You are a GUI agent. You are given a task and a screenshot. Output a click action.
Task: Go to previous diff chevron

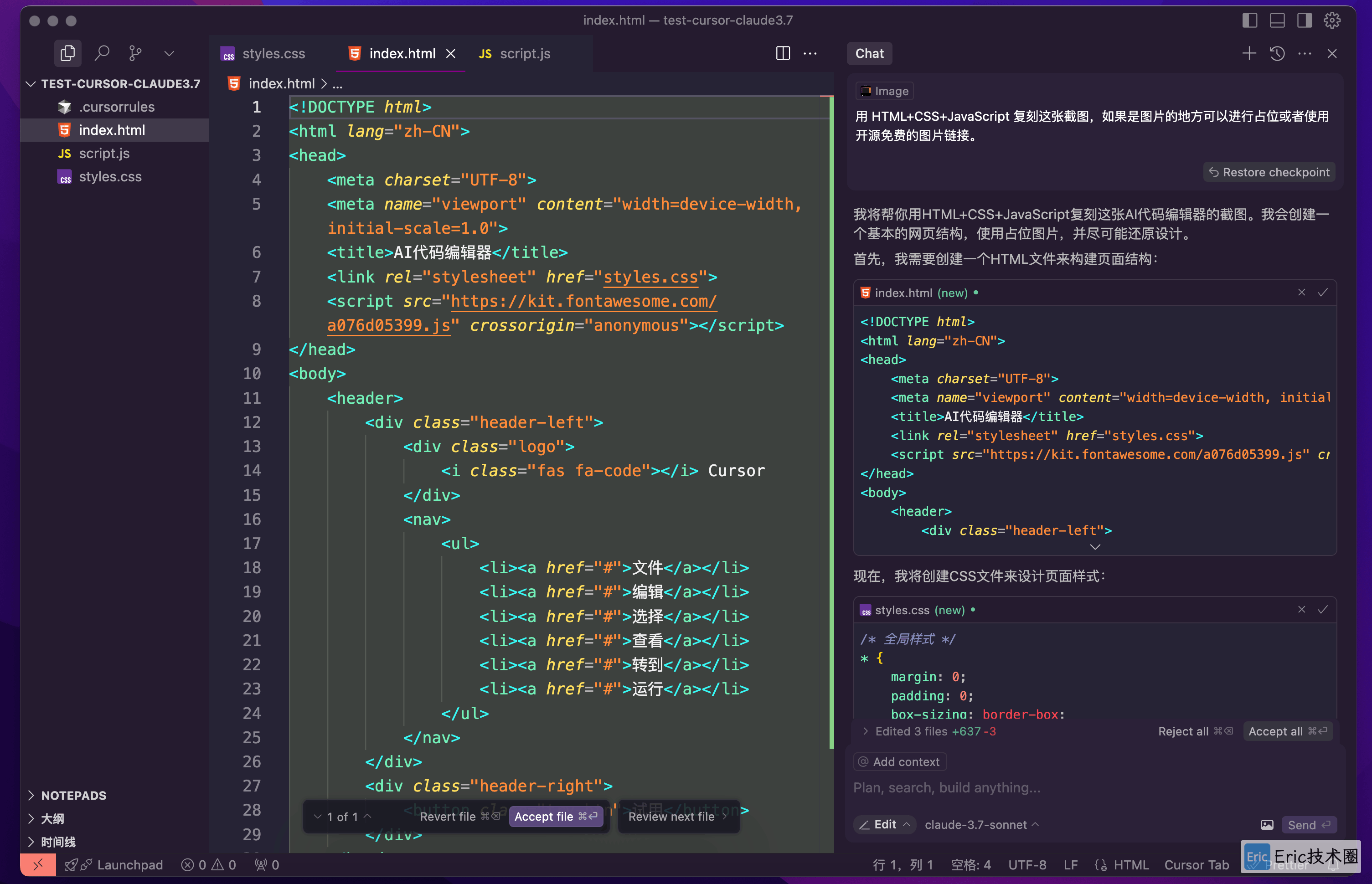tap(368, 816)
